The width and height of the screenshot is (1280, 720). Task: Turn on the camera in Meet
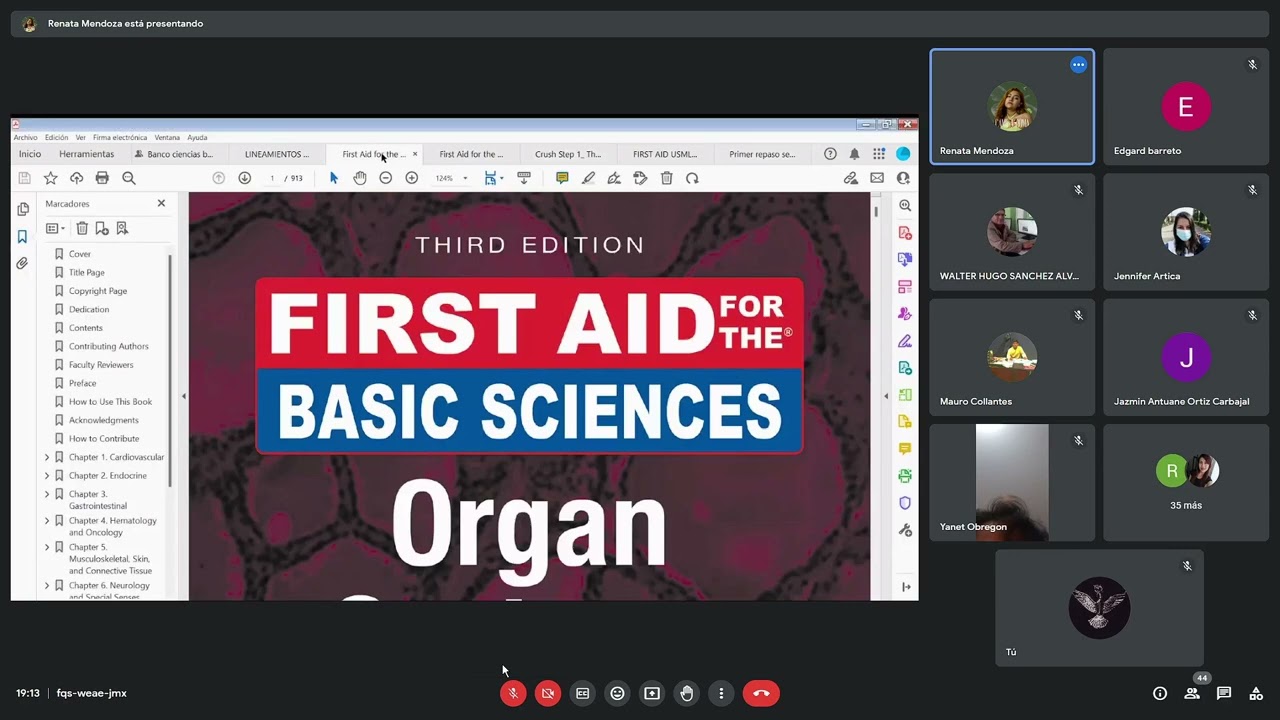pyautogui.click(x=548, y=693)
